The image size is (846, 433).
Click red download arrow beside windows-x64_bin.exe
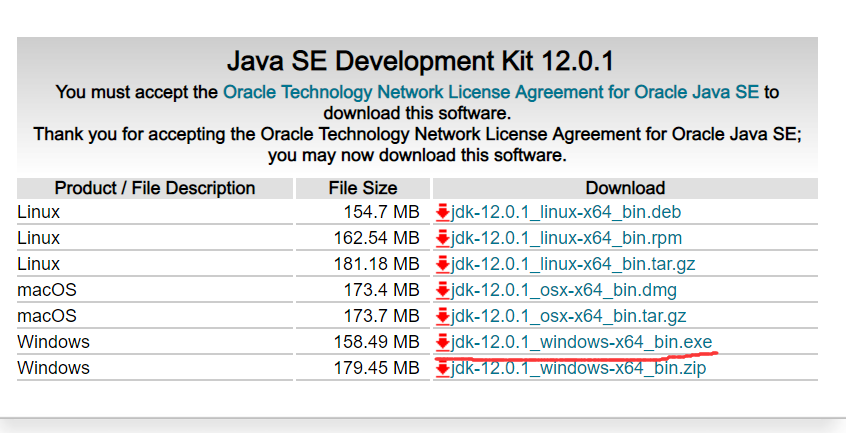(x=443, y=342)
